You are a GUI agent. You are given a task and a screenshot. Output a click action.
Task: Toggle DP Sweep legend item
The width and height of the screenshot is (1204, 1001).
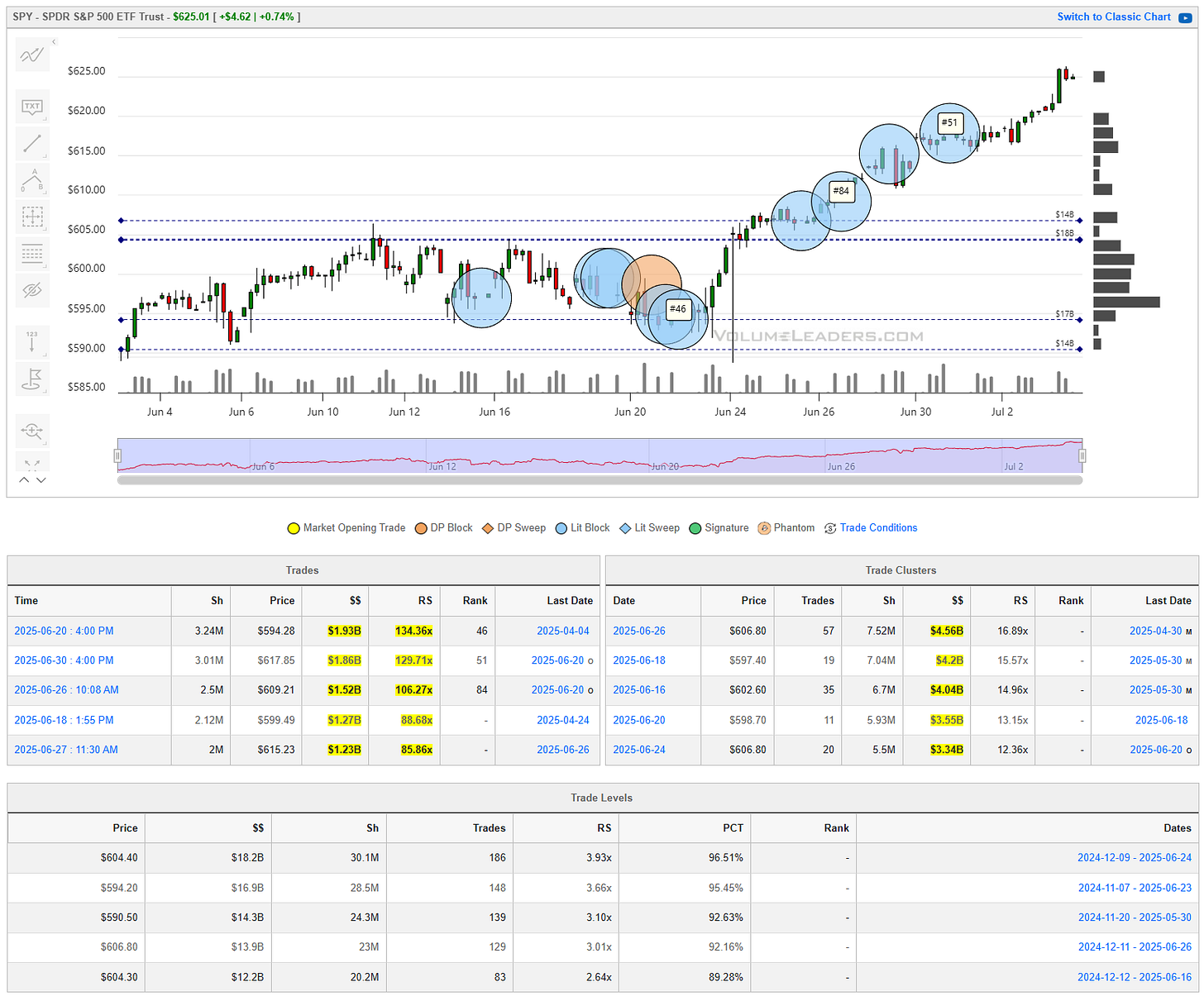tap(514, 528)
